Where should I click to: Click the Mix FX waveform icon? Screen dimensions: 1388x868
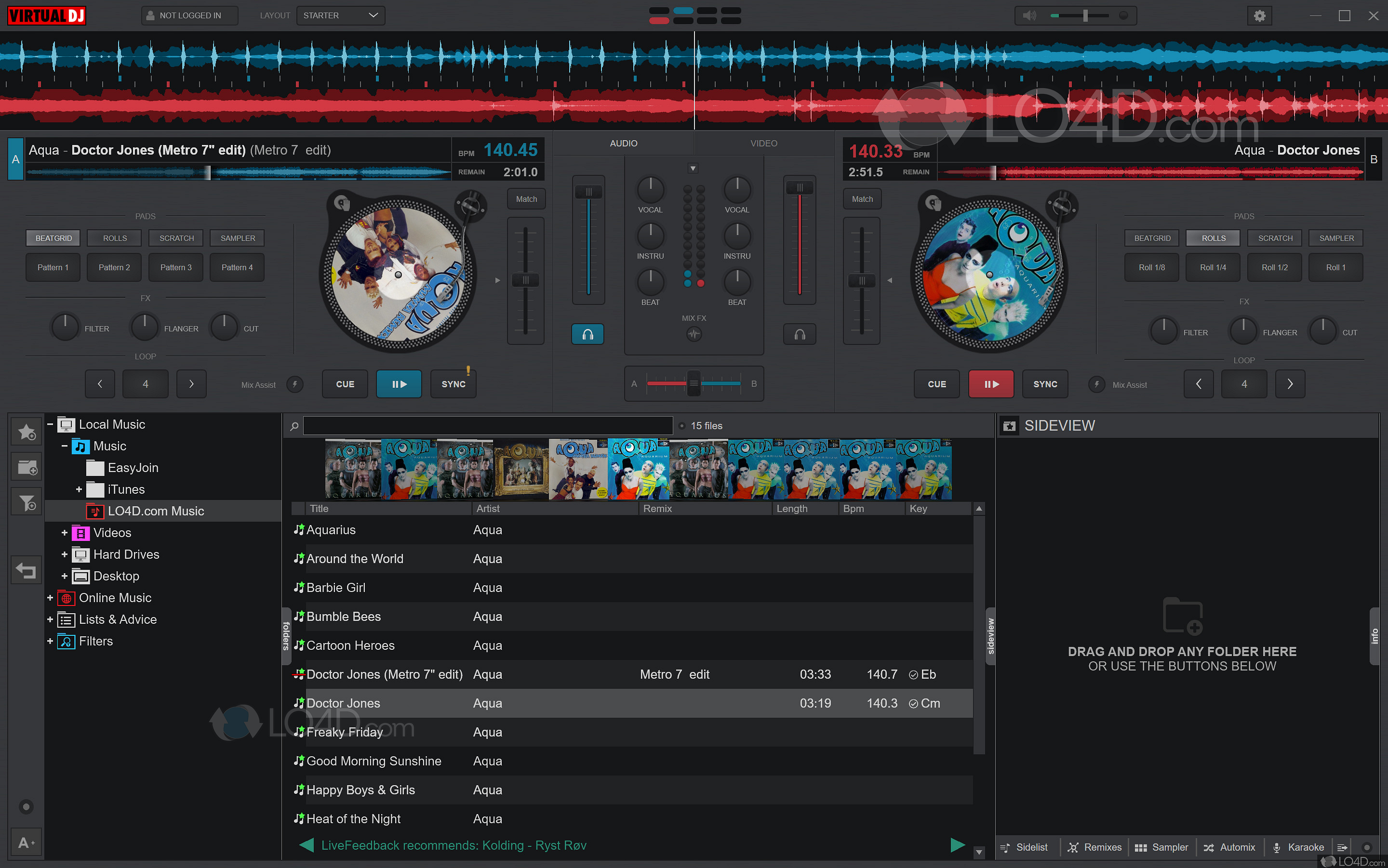694,334
